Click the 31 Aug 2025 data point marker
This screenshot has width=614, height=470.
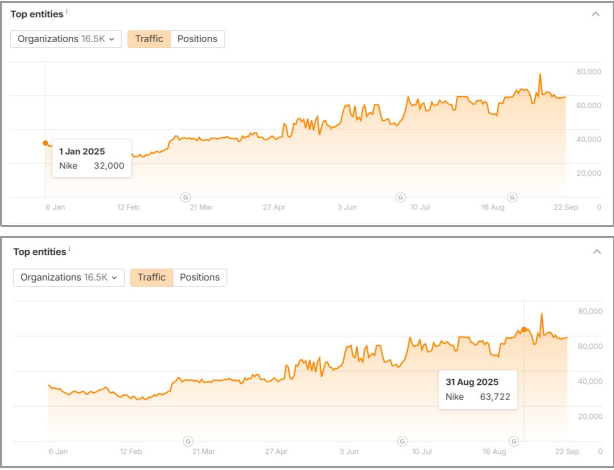click(524, 329)
